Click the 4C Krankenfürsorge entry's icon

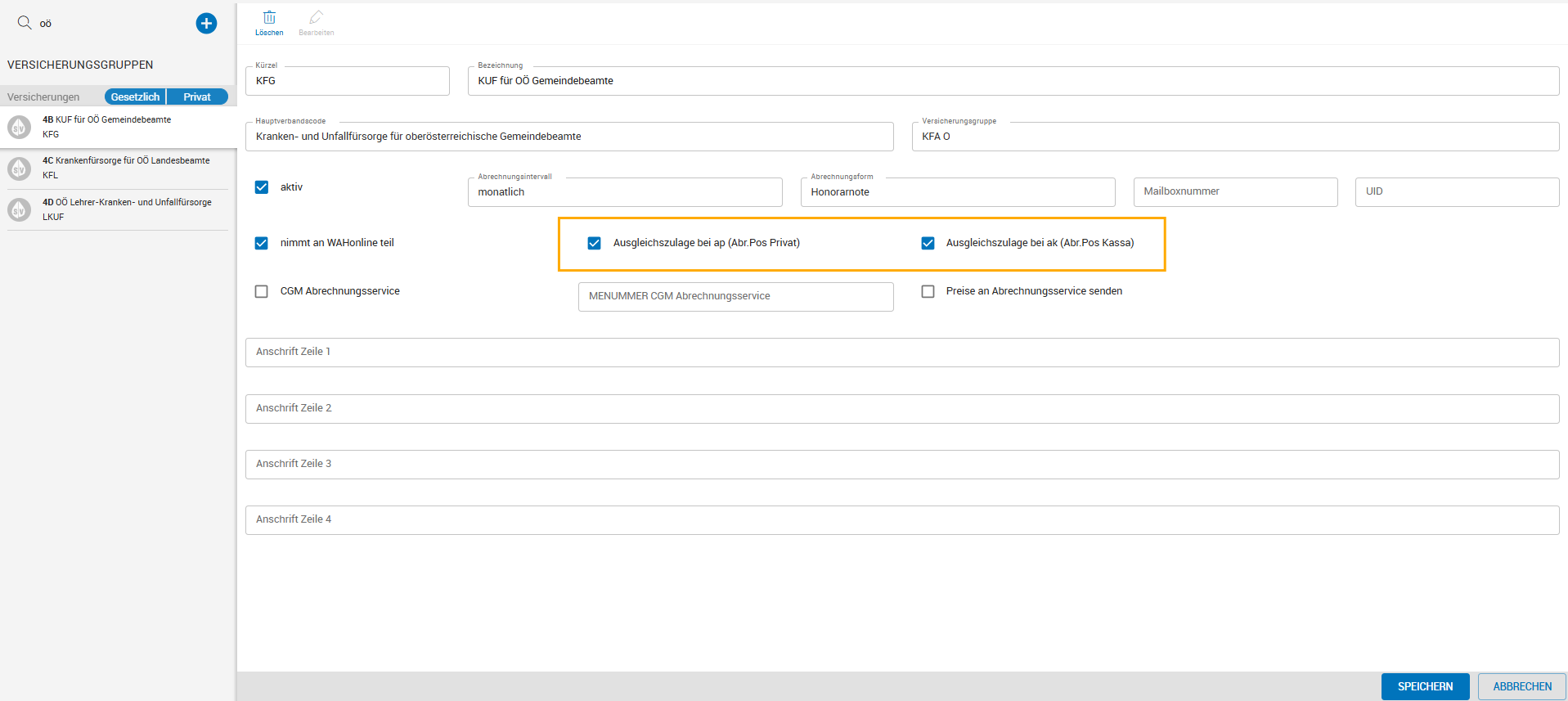(x=20, y=168)
